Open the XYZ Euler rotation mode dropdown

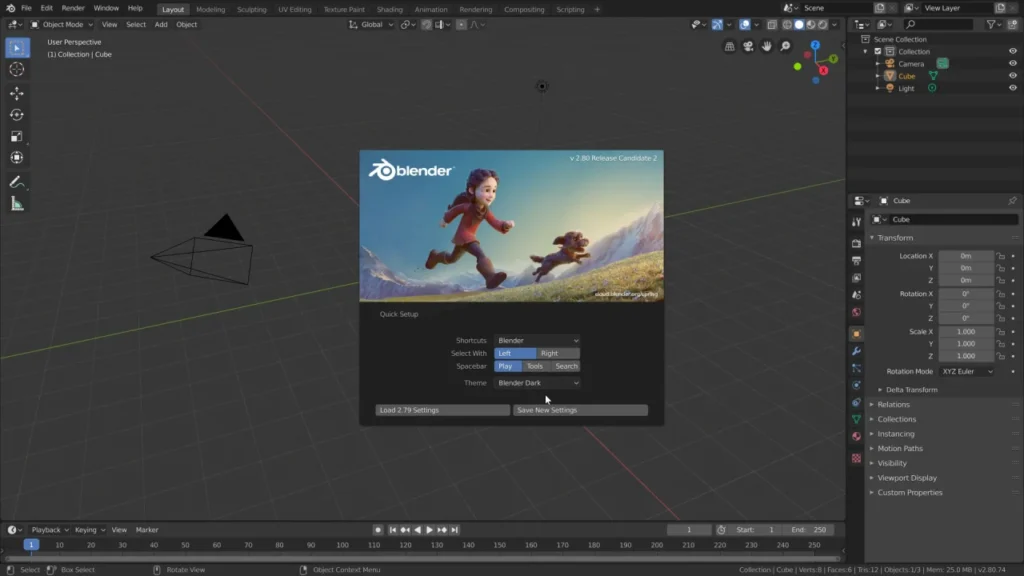(x=966, y=370)
